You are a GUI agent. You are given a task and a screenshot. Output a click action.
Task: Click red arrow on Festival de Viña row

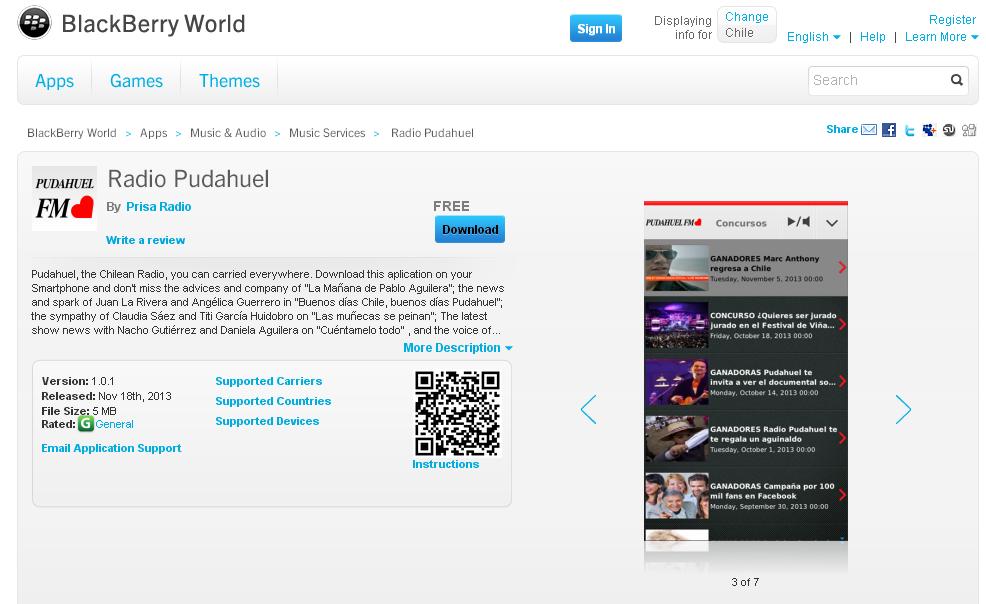click(842, 324)
